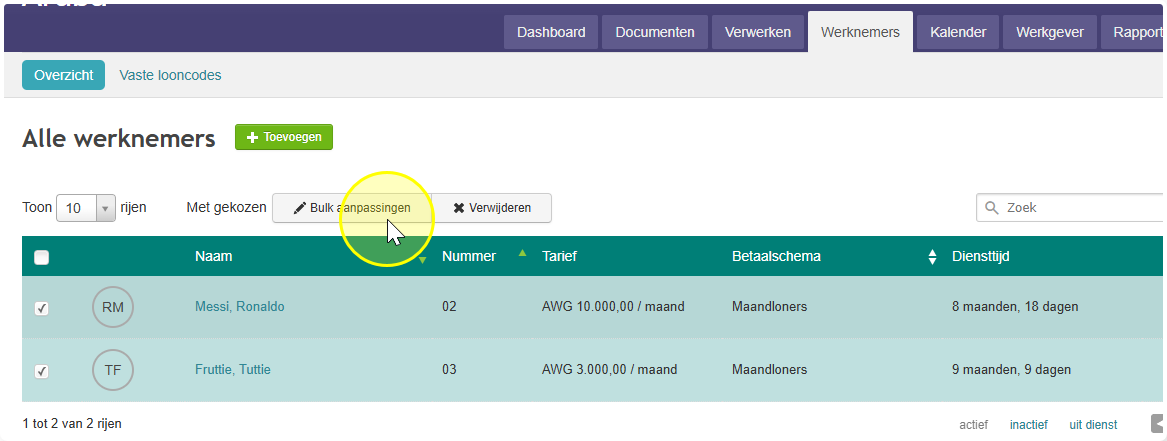Click the Overzicht sub-tab button
The width and height of the screenshot is (1167, 441).
[x=63, y=75]
